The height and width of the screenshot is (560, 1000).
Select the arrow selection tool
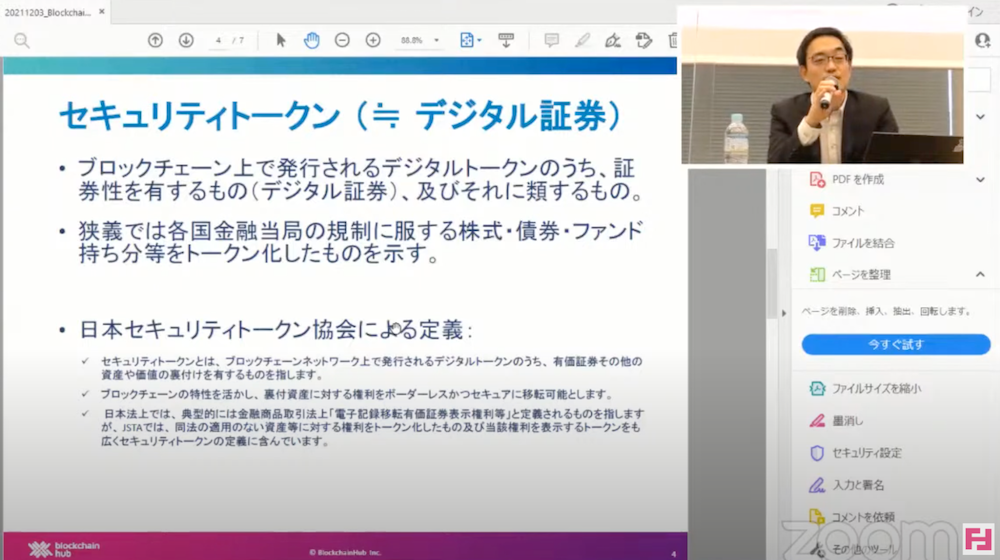click(x=281, y=40)
